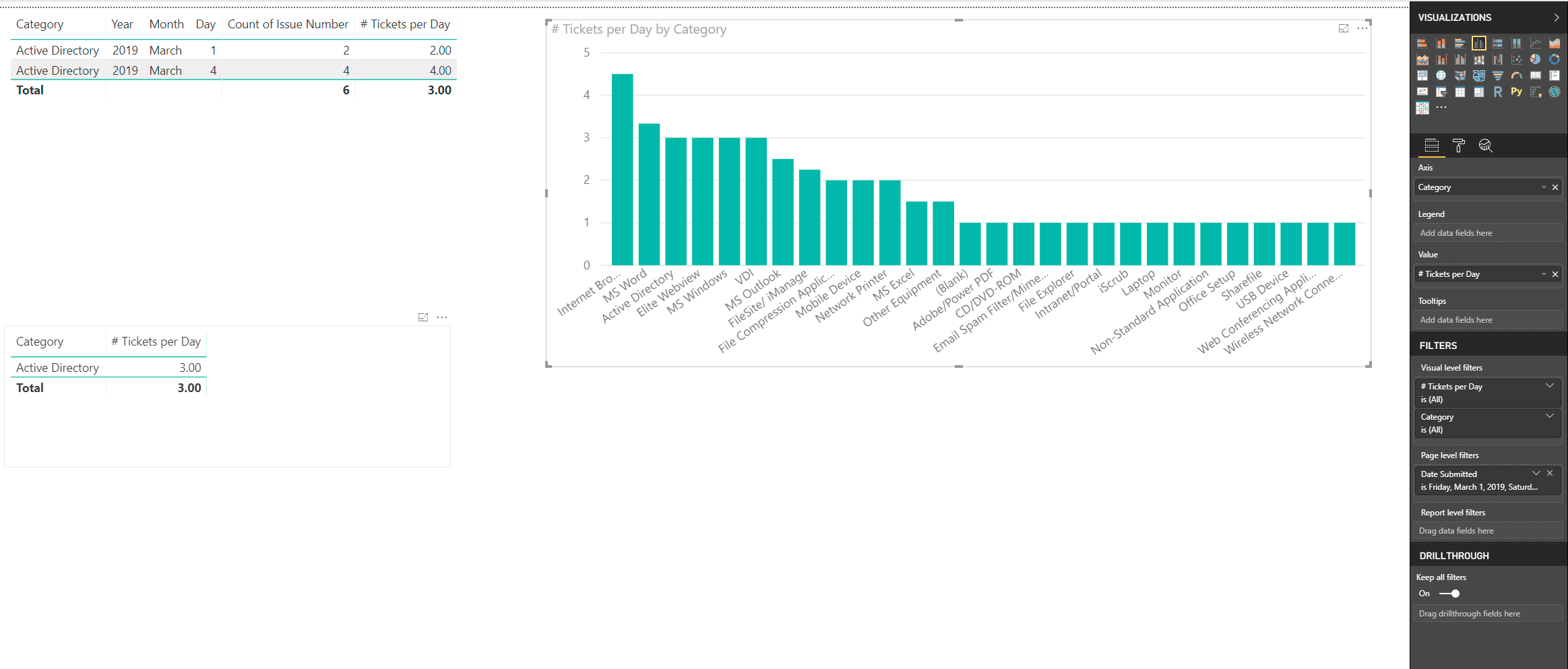
Task: Select the Donut chart visual
Action: coord(1555,59)
